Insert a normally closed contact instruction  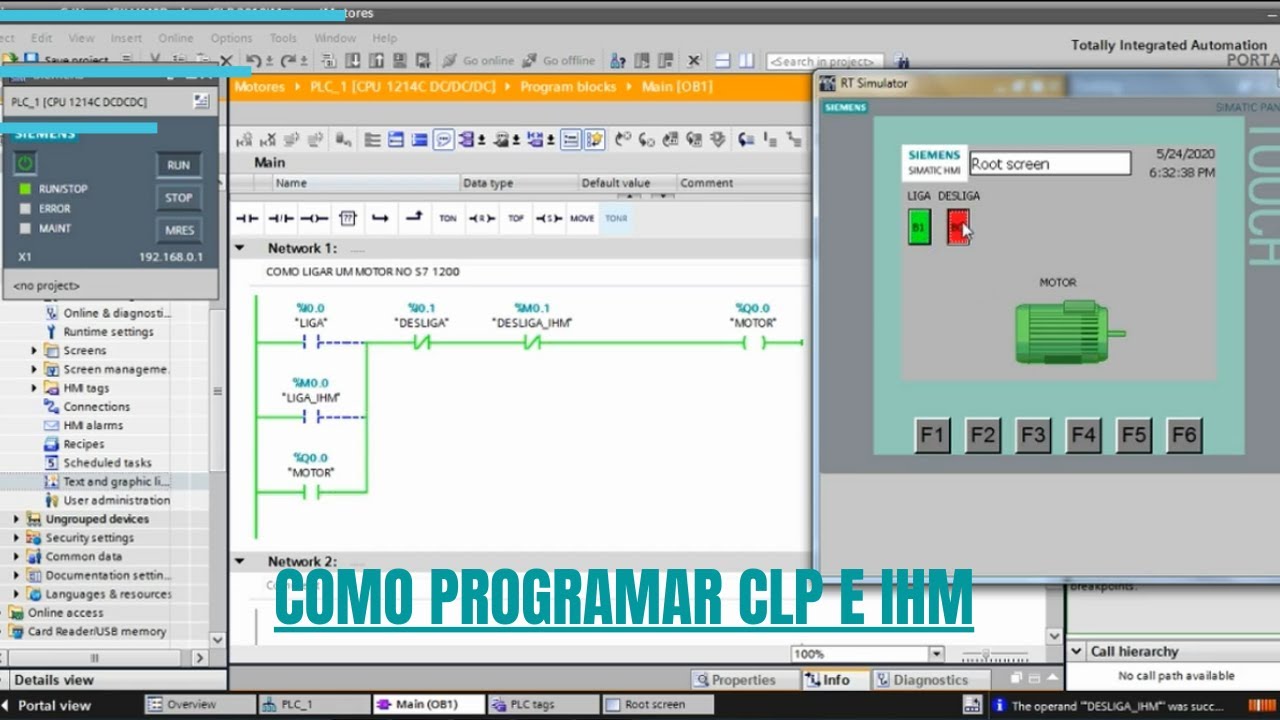coord(281,218)
